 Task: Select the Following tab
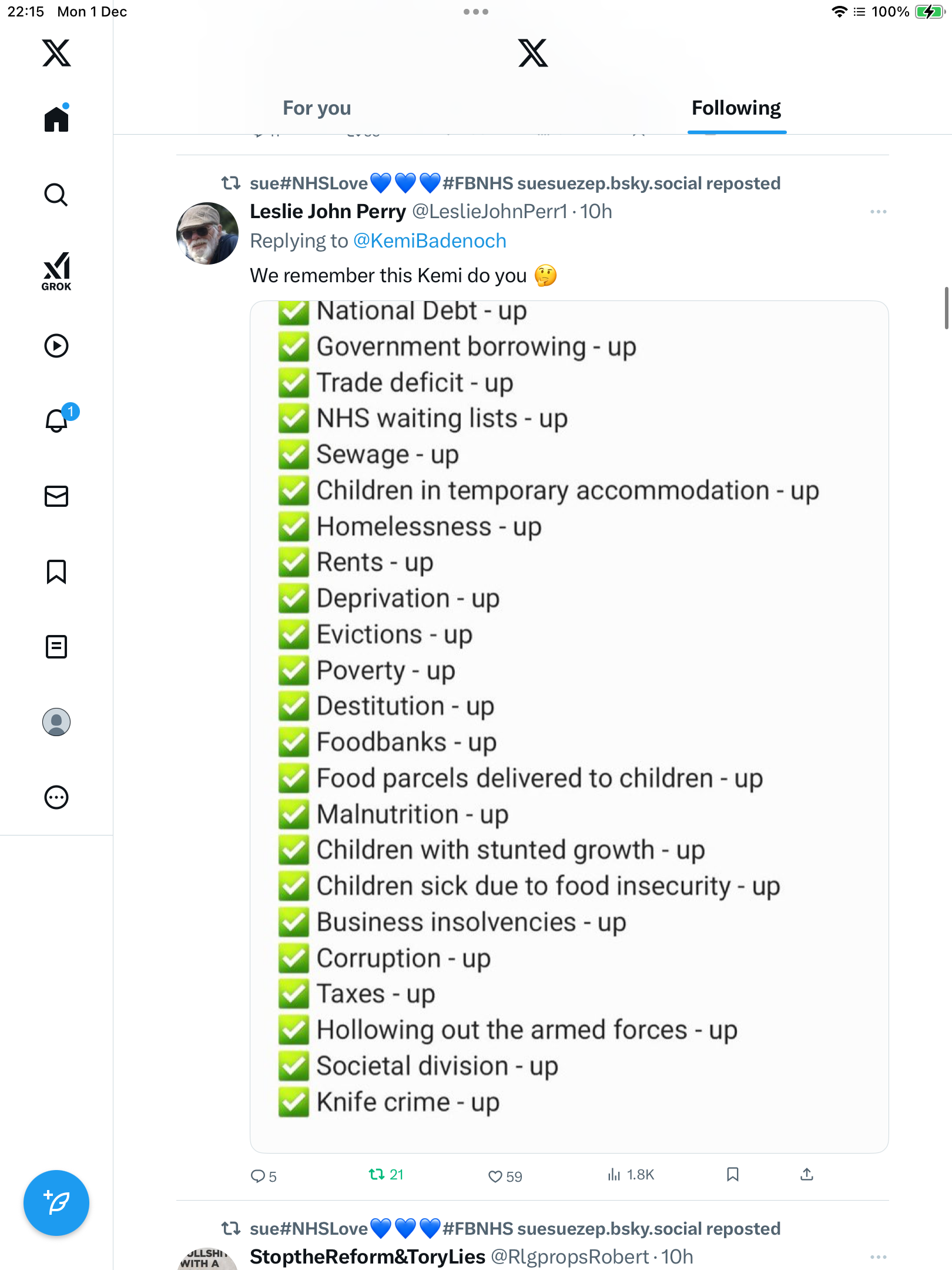(x=736, y=108)
